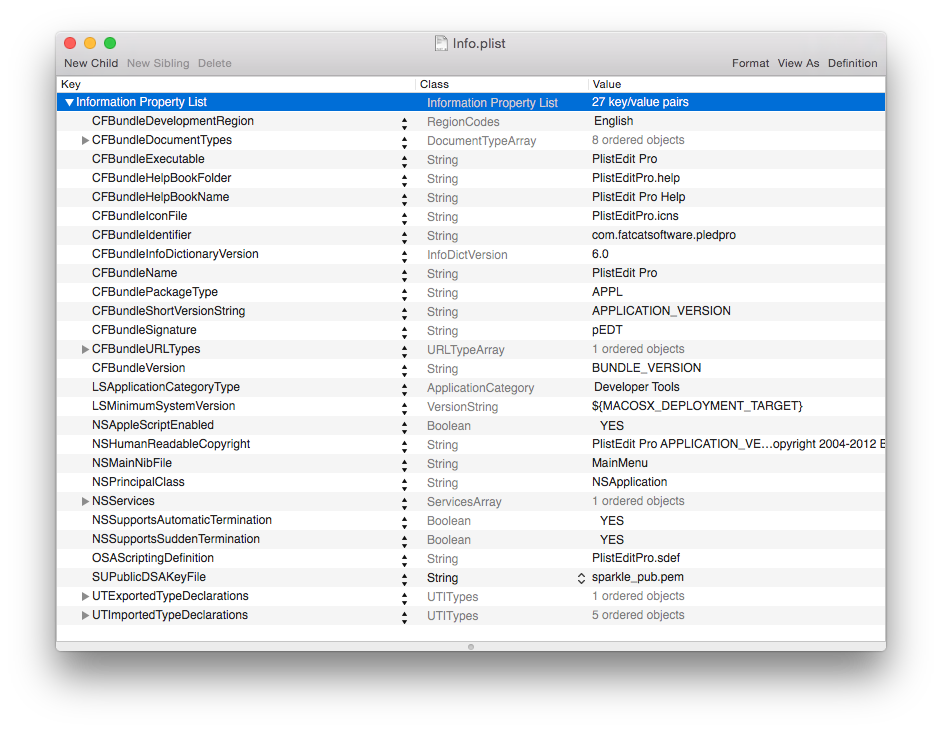Click the reorder stepper for UTImportedTypeDeclarations
This screenshot has width=942, height=731.
(x=404, y=616)
